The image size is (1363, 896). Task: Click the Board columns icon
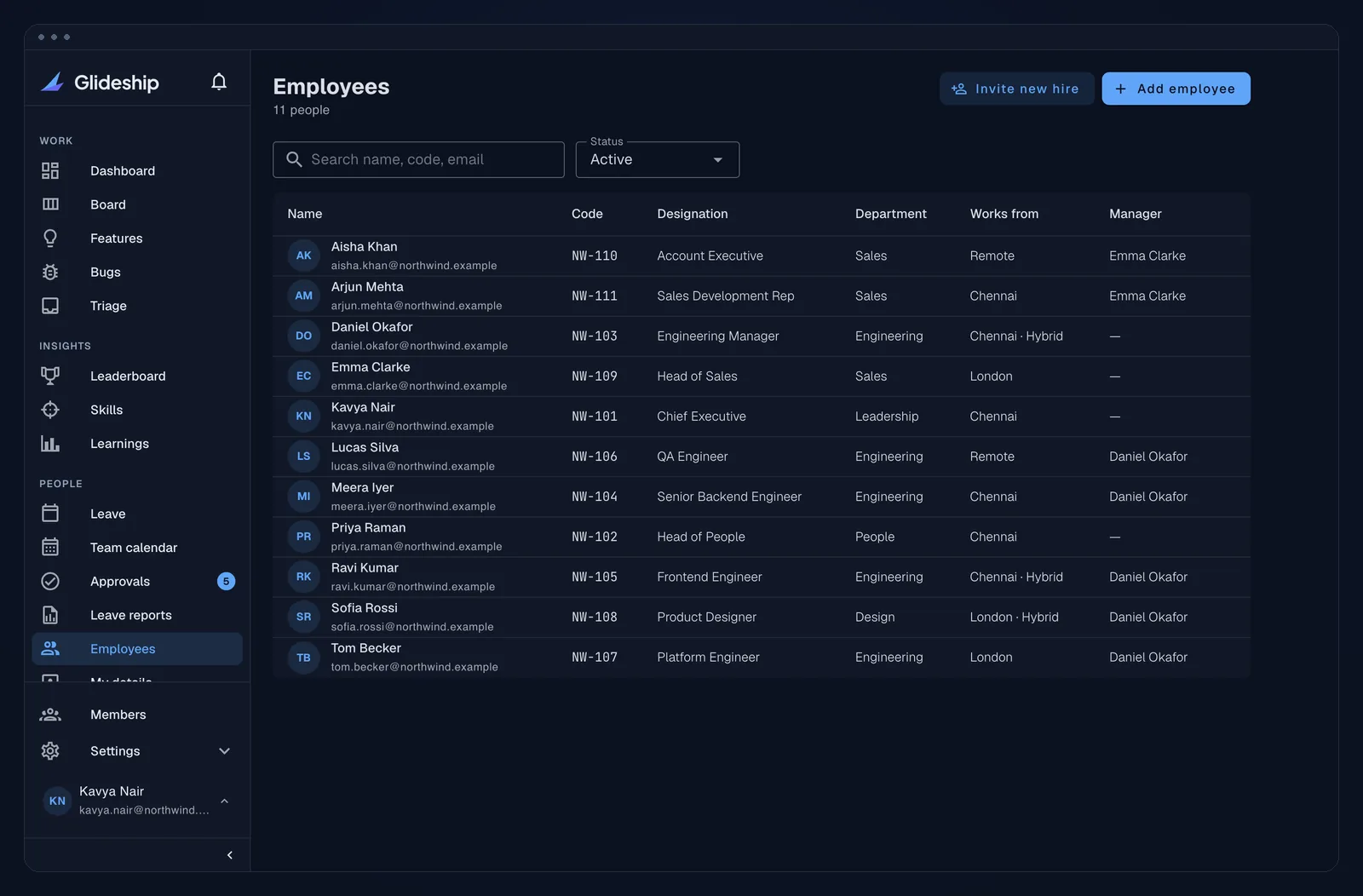[50, 204]
